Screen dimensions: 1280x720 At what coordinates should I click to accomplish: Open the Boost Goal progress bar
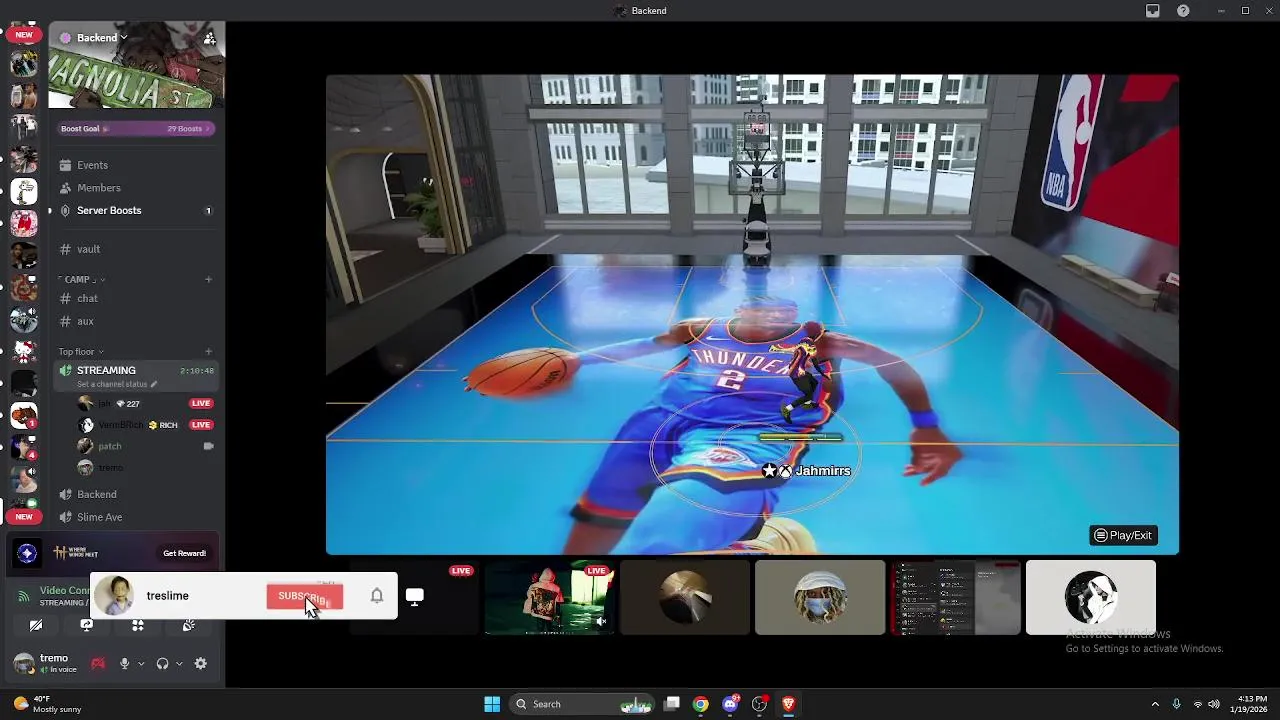coord(136,129)
